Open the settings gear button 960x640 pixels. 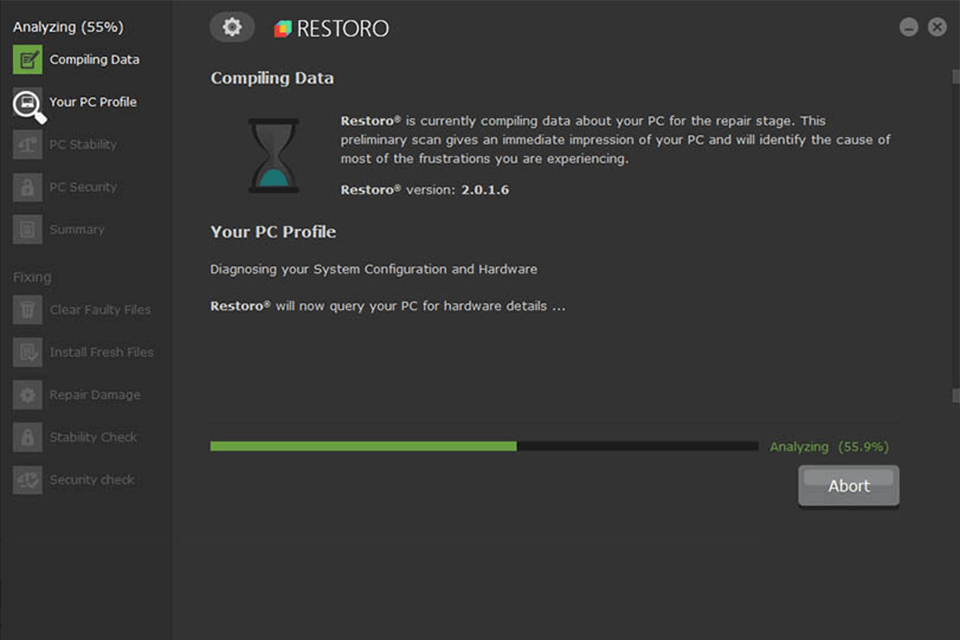(232, 27)
